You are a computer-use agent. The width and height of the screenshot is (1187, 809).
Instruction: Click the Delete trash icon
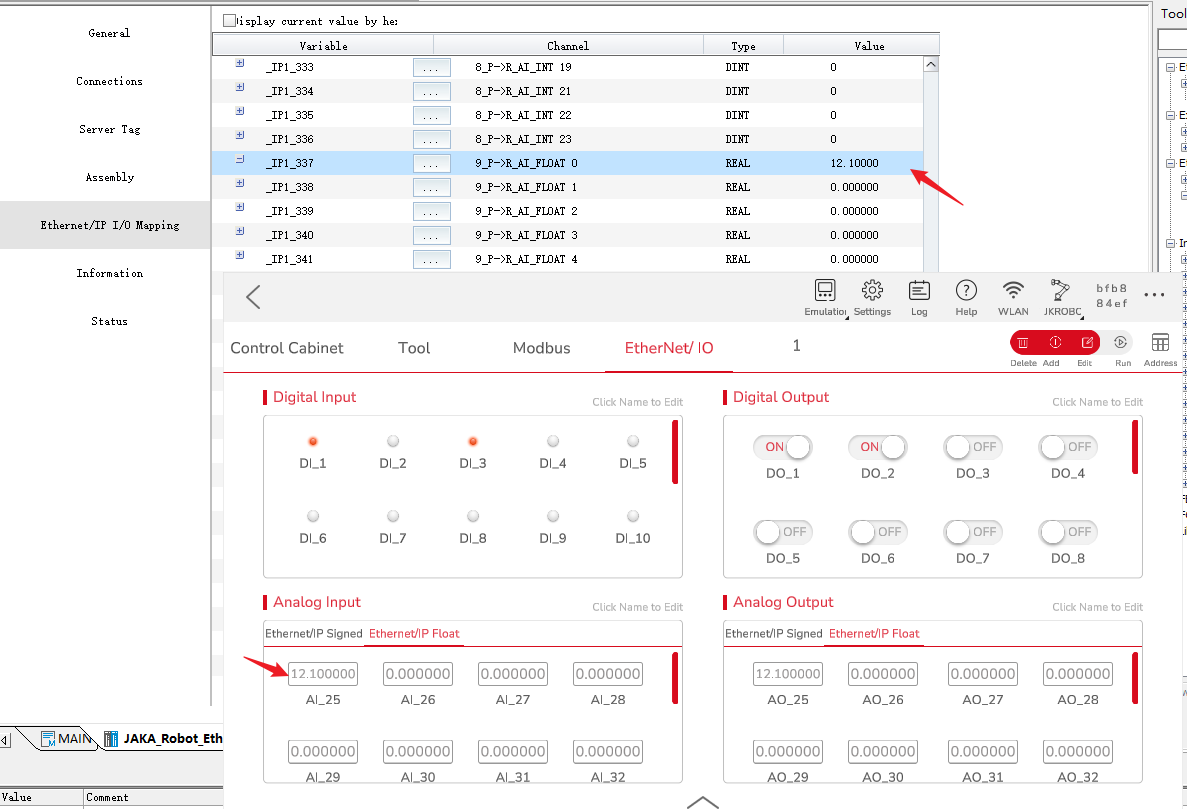pyautogui.click(x=1023, y=342)
